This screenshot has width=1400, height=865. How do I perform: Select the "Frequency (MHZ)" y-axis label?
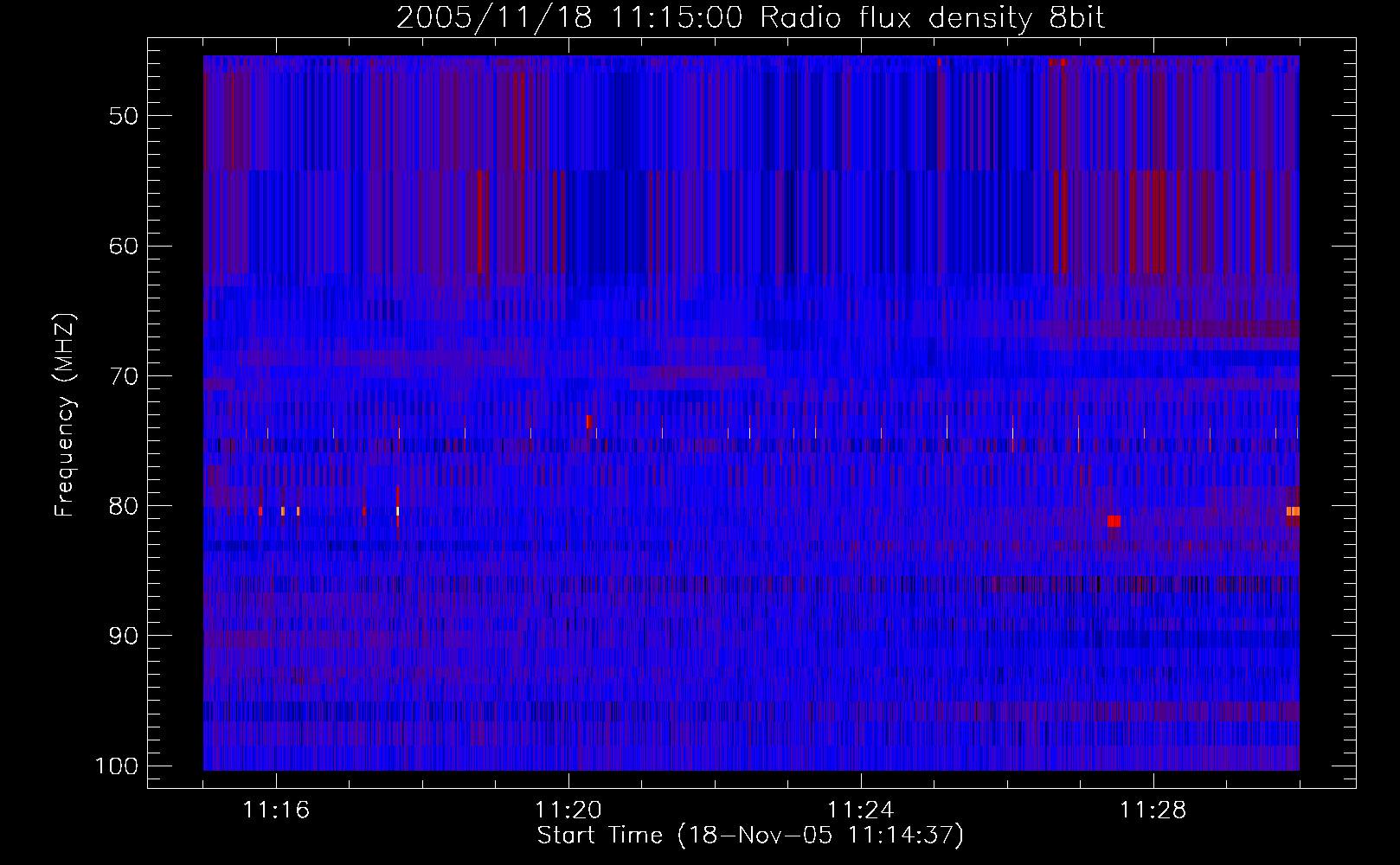[65, 415]
